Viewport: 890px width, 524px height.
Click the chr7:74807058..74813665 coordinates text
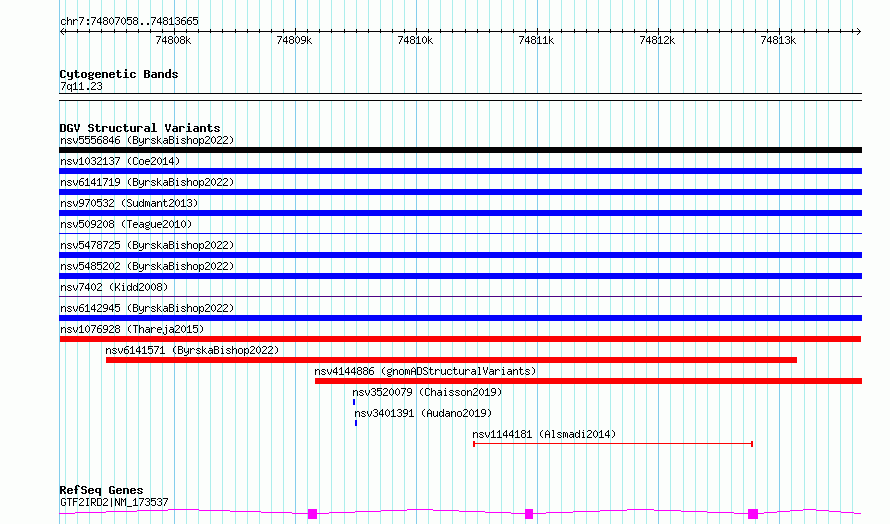(129, 22)
